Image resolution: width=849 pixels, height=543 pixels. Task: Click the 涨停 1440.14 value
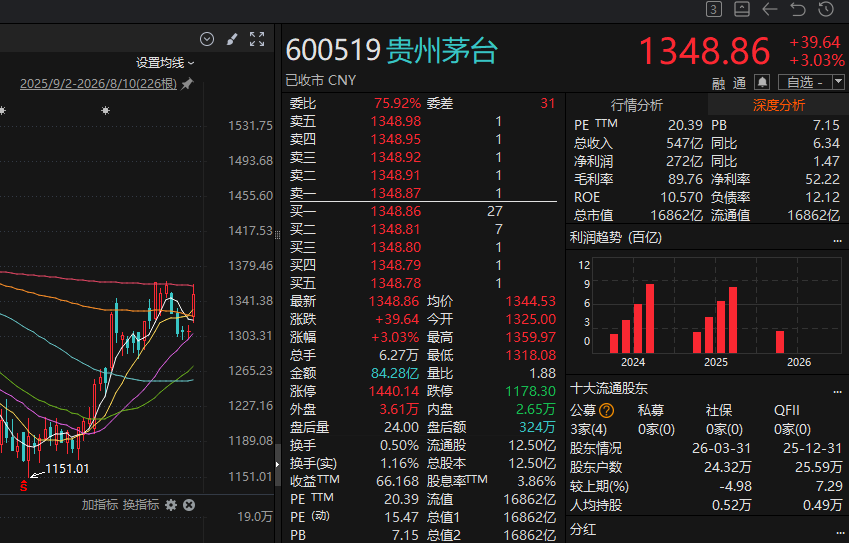tap(394, 391)
